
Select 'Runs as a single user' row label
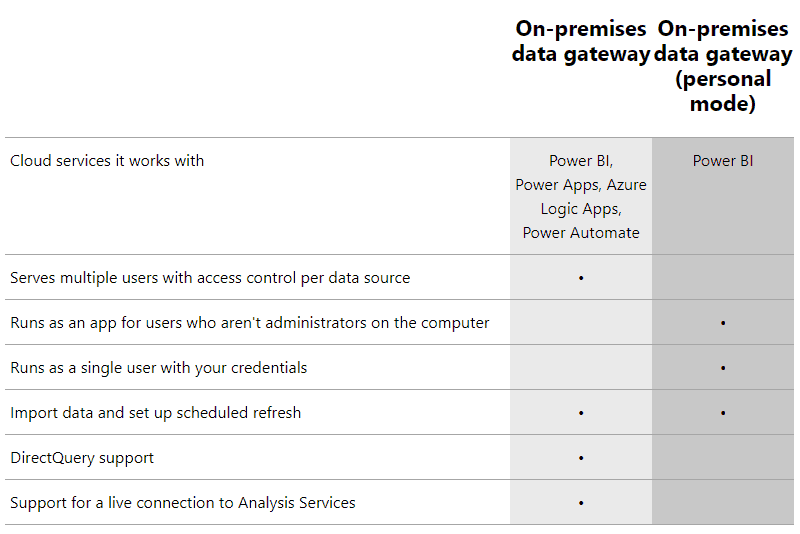pyautogui.click(x=159, y=368)
